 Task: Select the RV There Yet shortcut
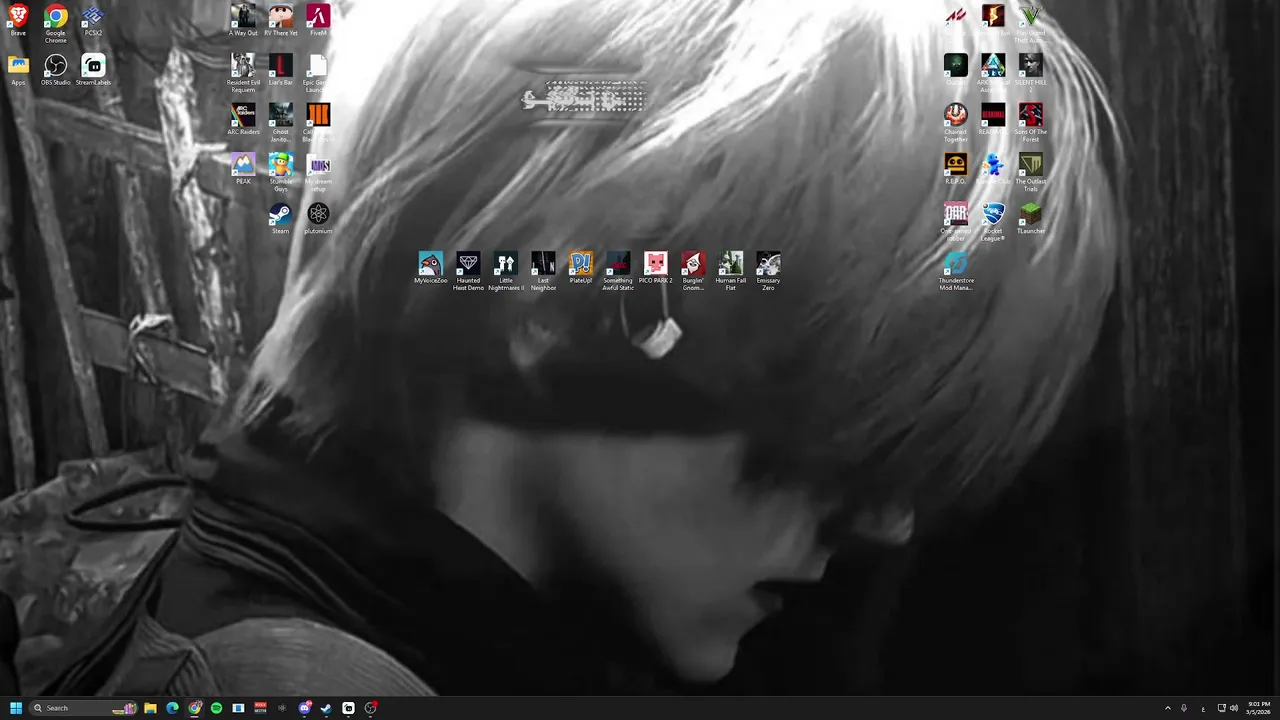281,21
